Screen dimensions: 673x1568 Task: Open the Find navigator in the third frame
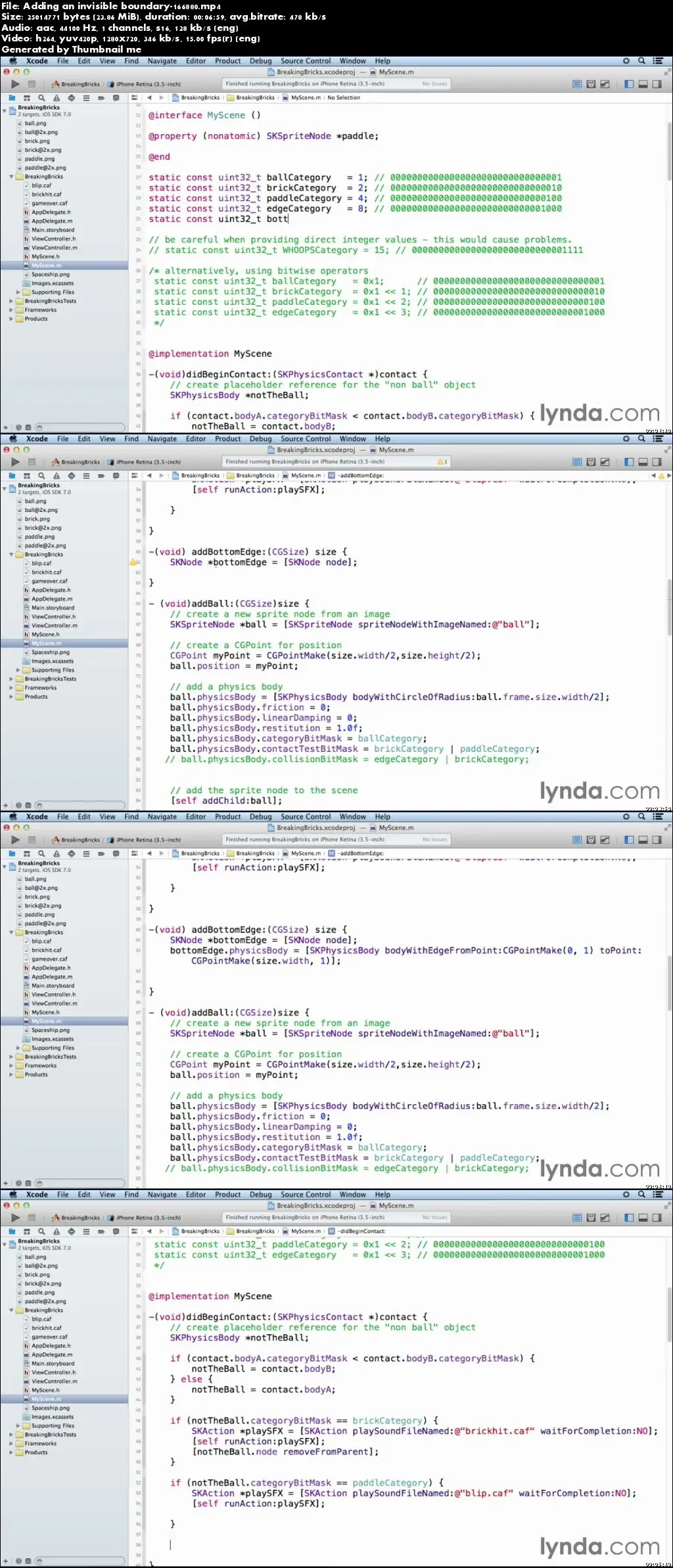point(41,854)
